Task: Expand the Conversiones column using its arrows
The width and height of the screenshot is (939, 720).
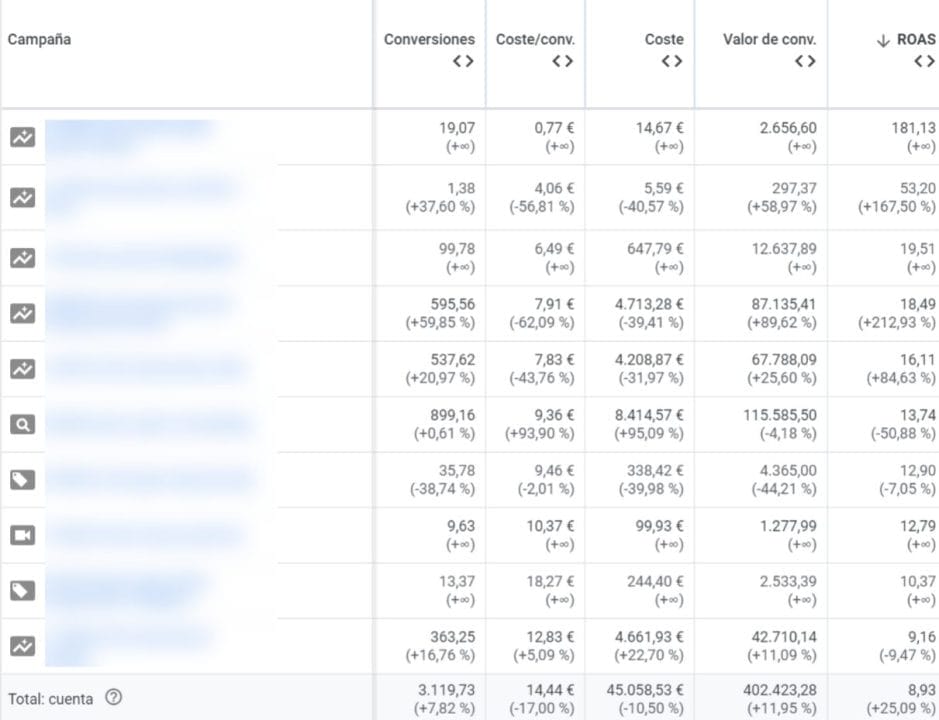Action: tap(462, 61)
